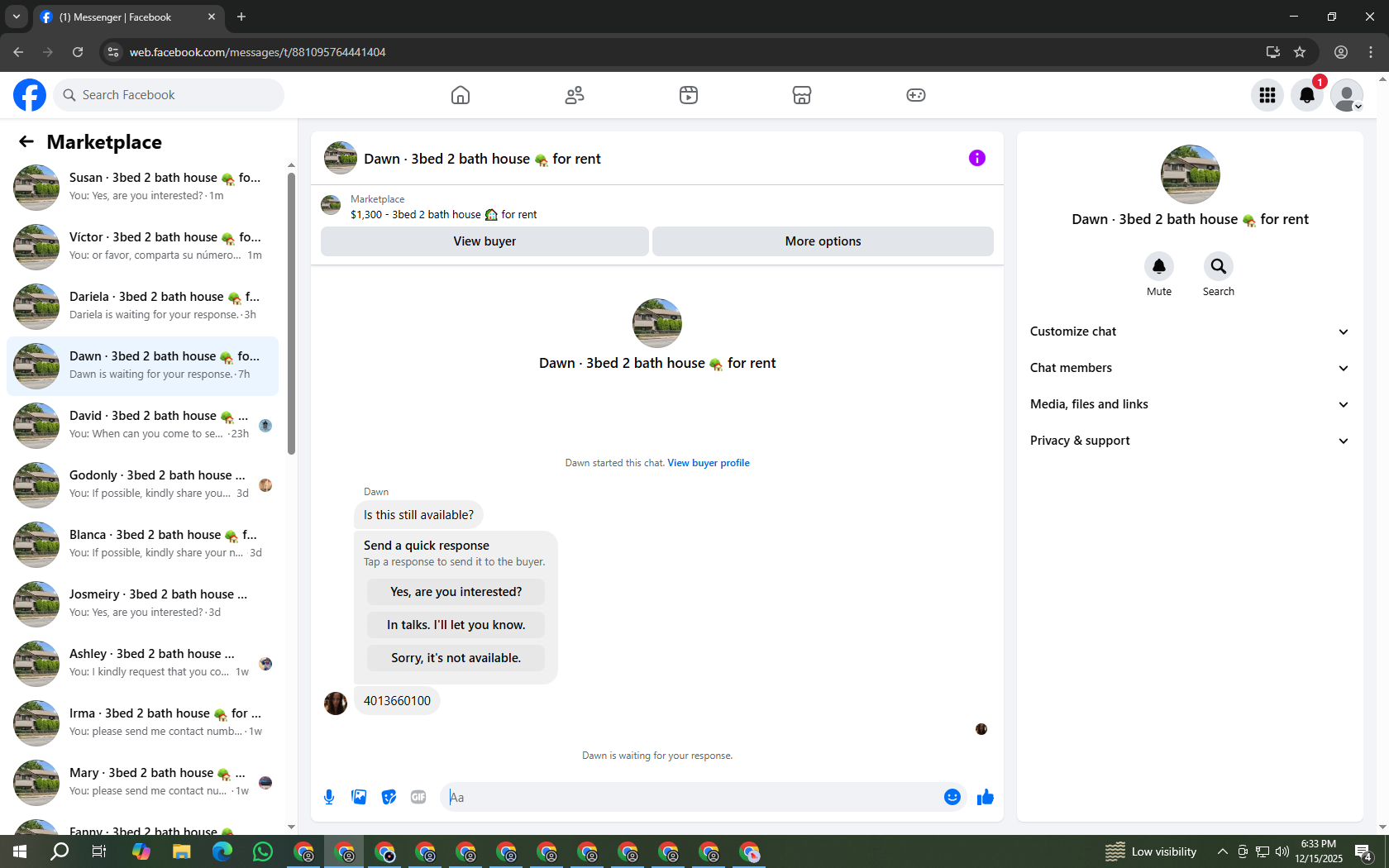The image size is (1389, 868).
Task: Bookmark this page with the star icon
Action: click(x=1300, y=52)
